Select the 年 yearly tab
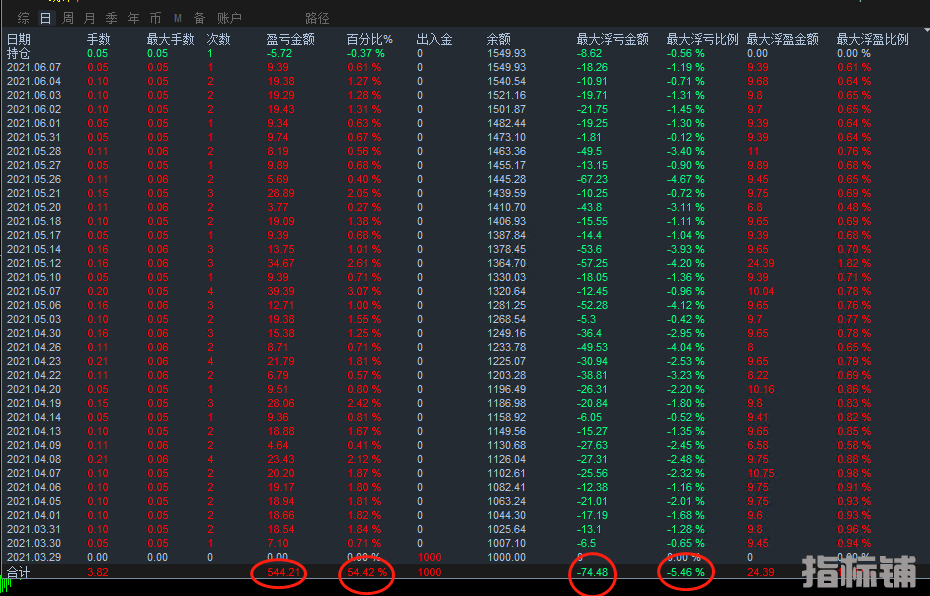Screen dimensions: 930x596 tap(133, 18)
